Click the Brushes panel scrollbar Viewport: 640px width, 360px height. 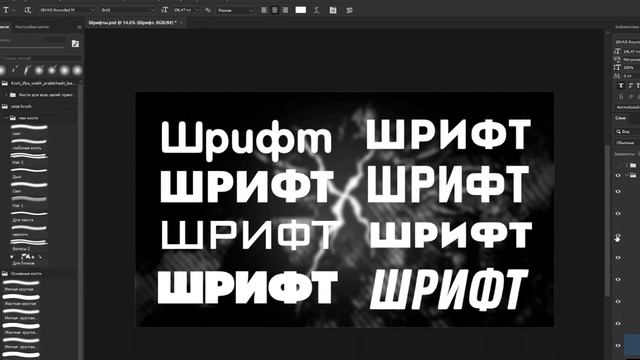click(x=80, y=220)
